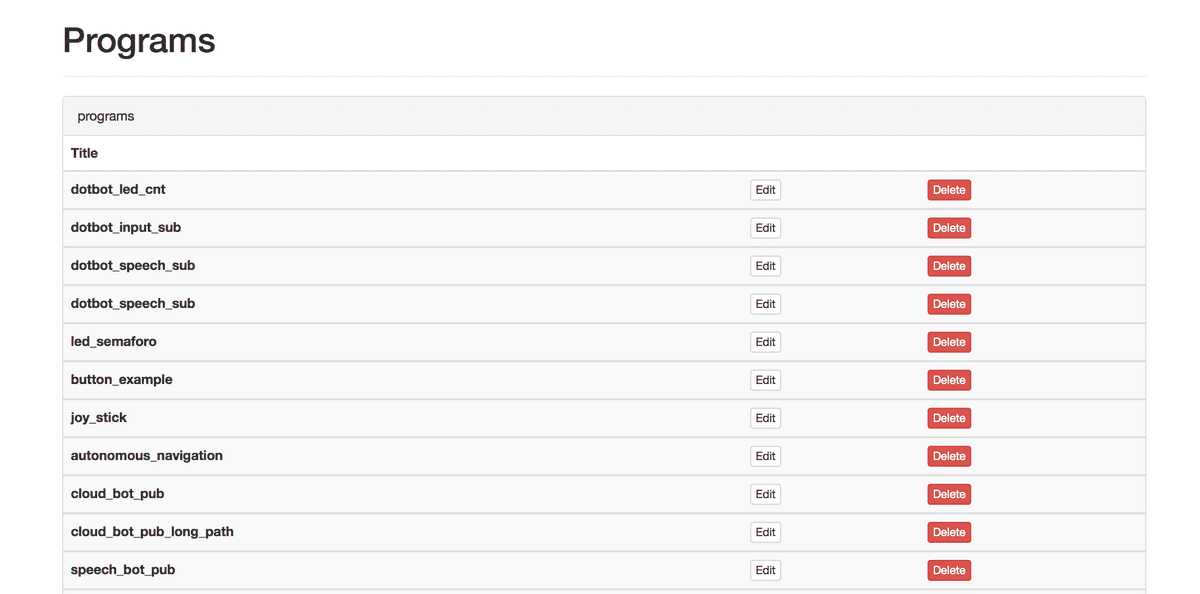This screenshot has width=1200, height=594.
Task: Delete the cloud_bot_pub_long_path program
Action: click(948, 532)
